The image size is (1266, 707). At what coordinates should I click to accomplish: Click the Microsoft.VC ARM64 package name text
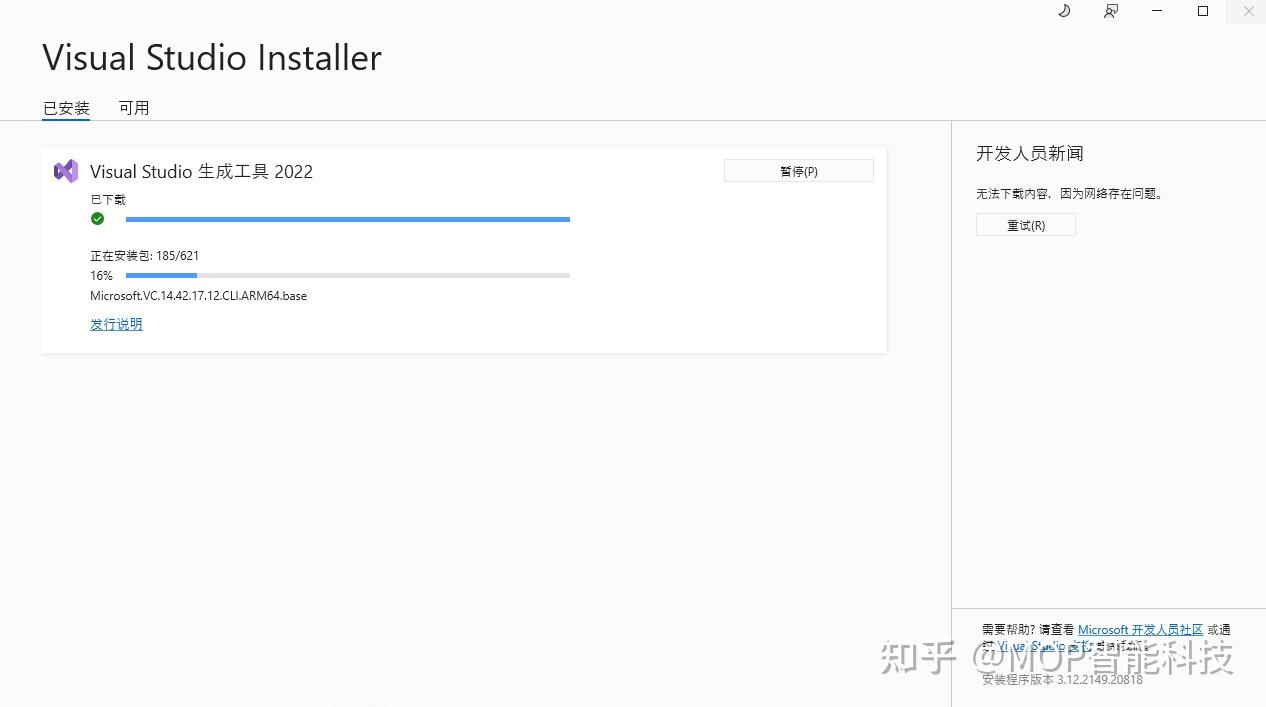point(198,295)
